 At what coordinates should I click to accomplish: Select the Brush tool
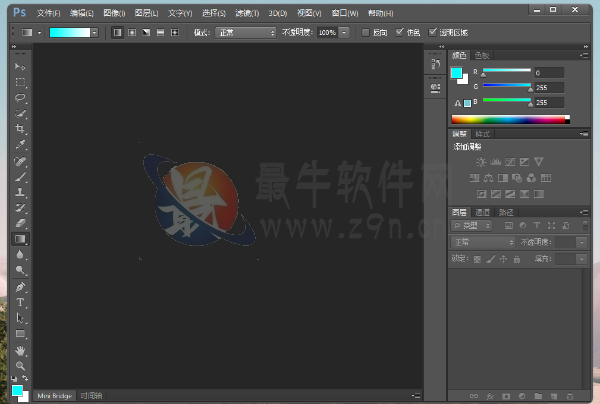[20, 177]
